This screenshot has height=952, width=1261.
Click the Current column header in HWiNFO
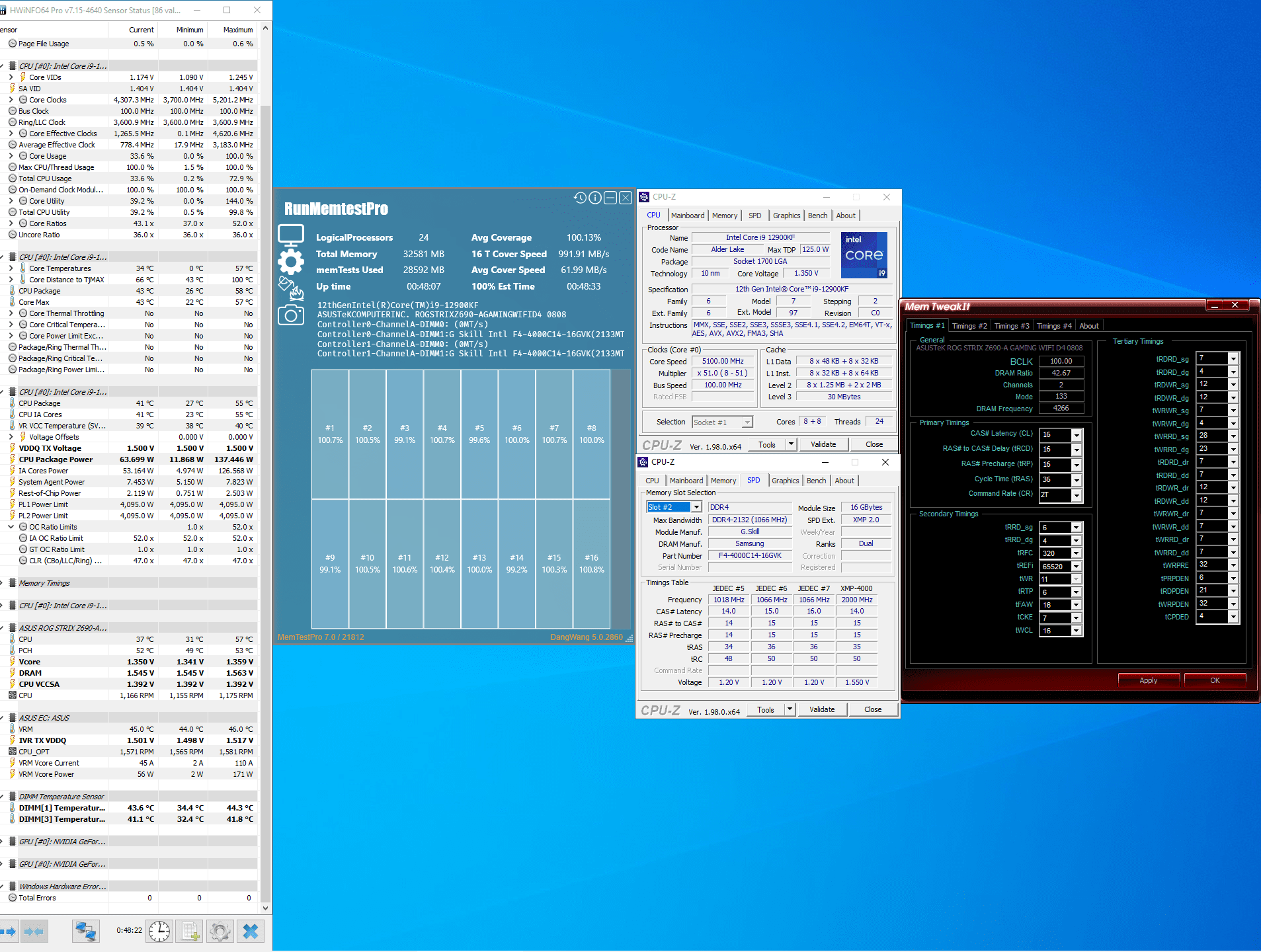point(134,30)
